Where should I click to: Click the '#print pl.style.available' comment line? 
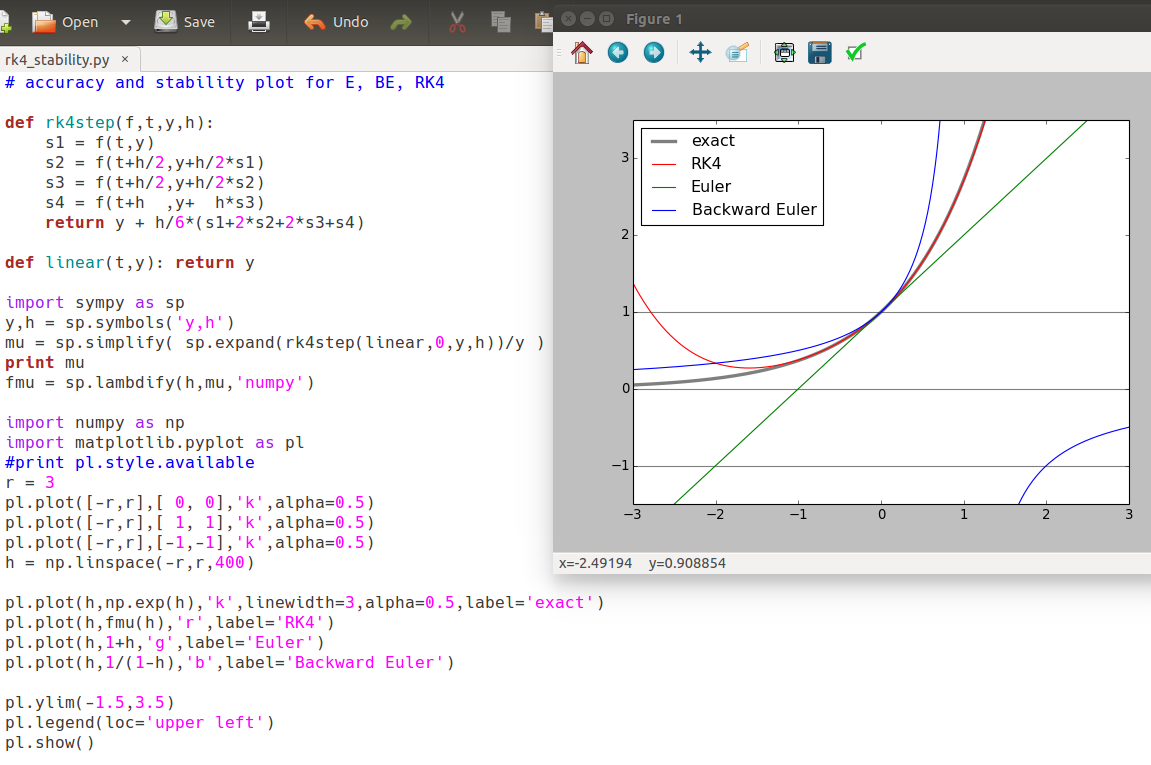(x=130, y=463)
